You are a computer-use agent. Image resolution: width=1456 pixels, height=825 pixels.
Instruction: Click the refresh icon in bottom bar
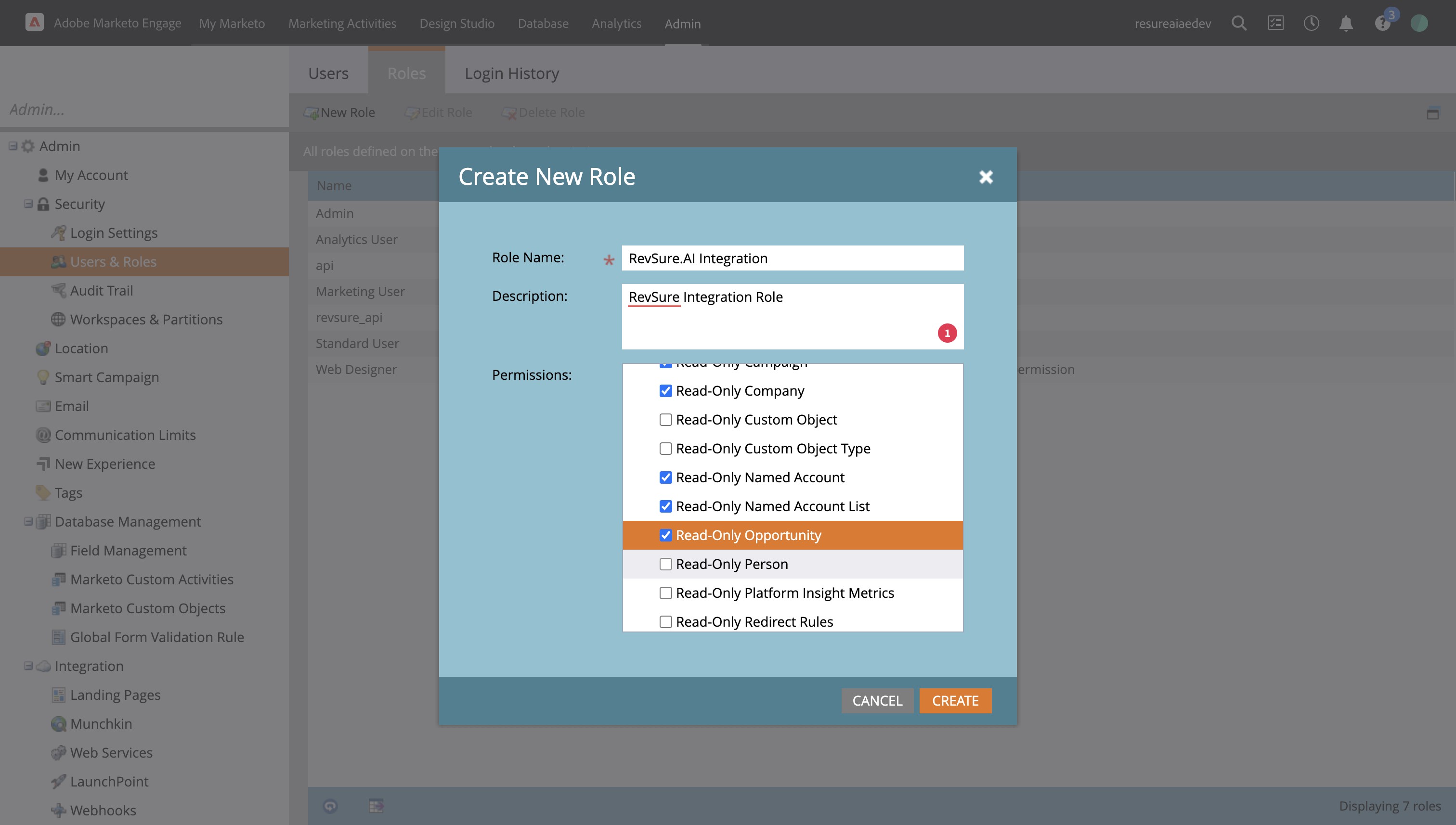tap(330, 806)
